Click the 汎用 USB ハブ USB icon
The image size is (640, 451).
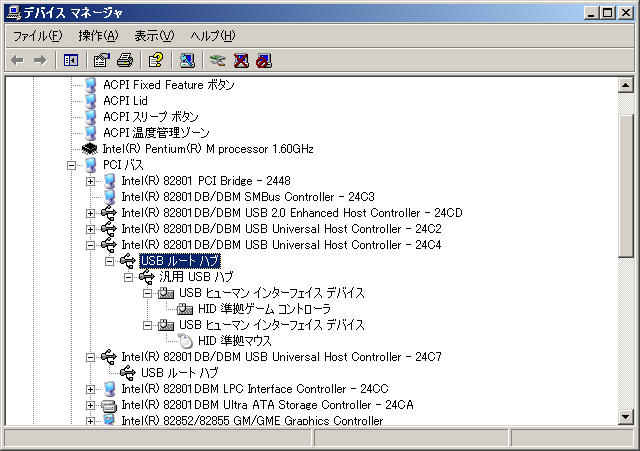(147, 277)
